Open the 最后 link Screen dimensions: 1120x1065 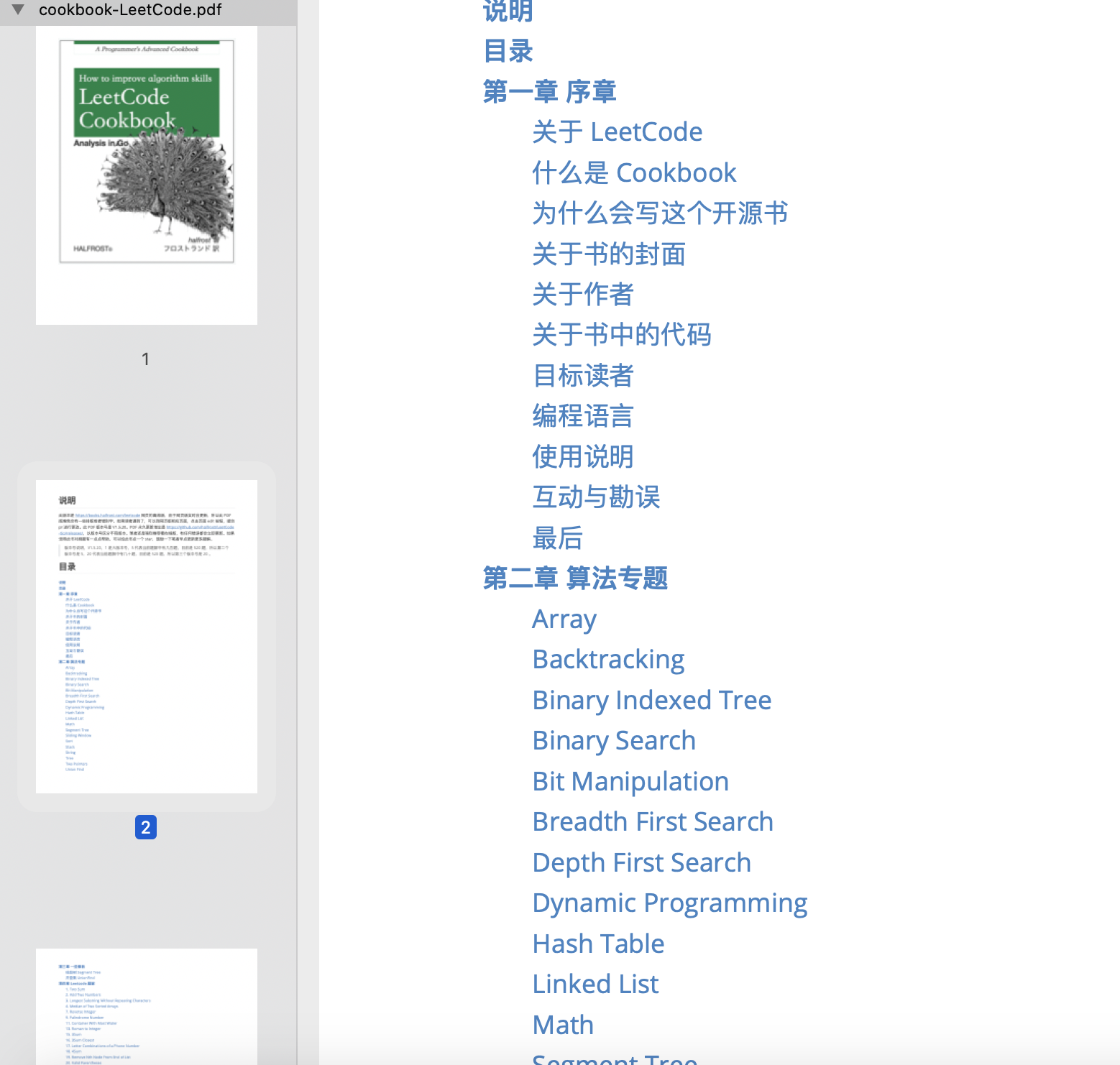point(558,538)
